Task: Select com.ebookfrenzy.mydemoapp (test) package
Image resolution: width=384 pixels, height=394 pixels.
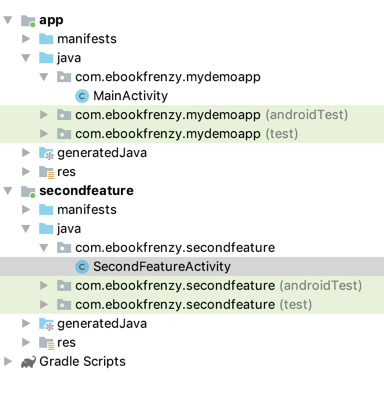Action: (x=187, y=134)
